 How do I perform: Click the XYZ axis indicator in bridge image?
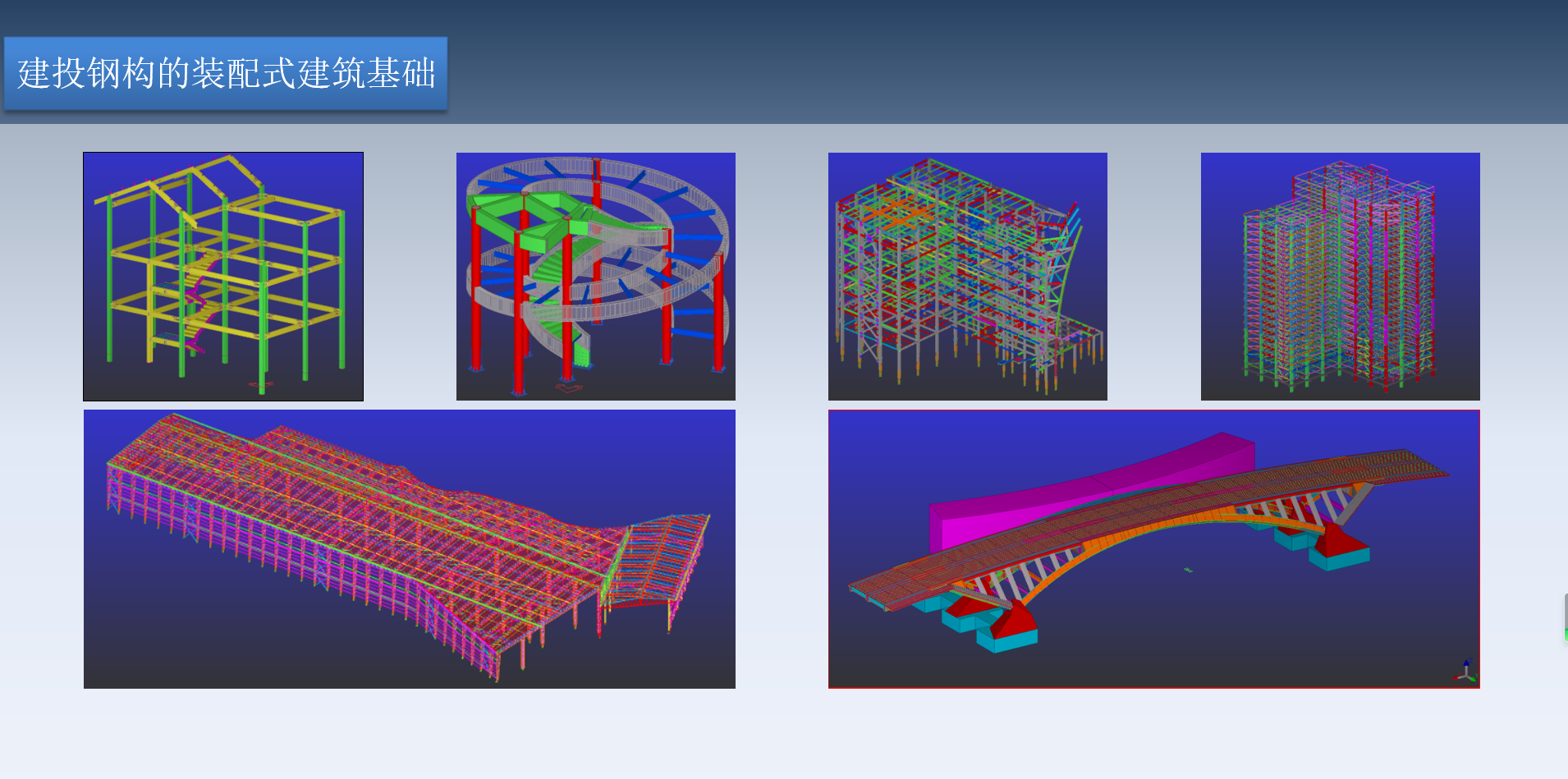point(1465,671)
